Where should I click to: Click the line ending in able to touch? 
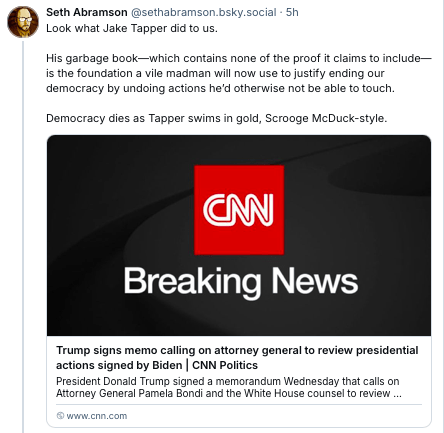(x=220, y=88)
